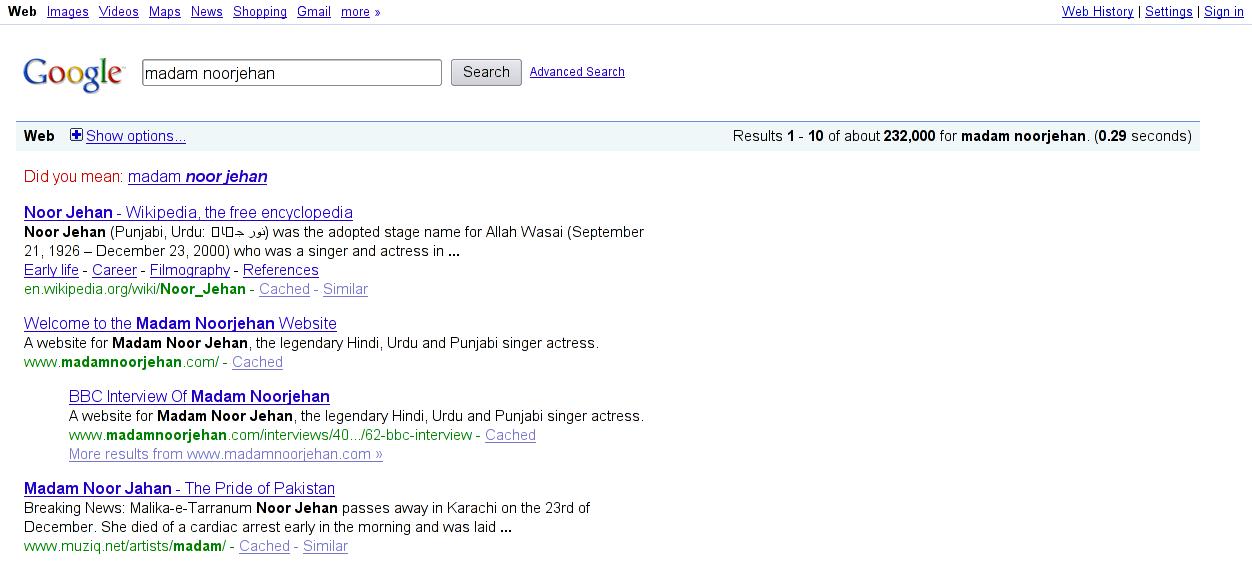Image resolution: width=1252 pixels, height=561 pixels.
Task: Open 'BBC Interview Of Madam Noorjehan' result
Action: [199, 396]
